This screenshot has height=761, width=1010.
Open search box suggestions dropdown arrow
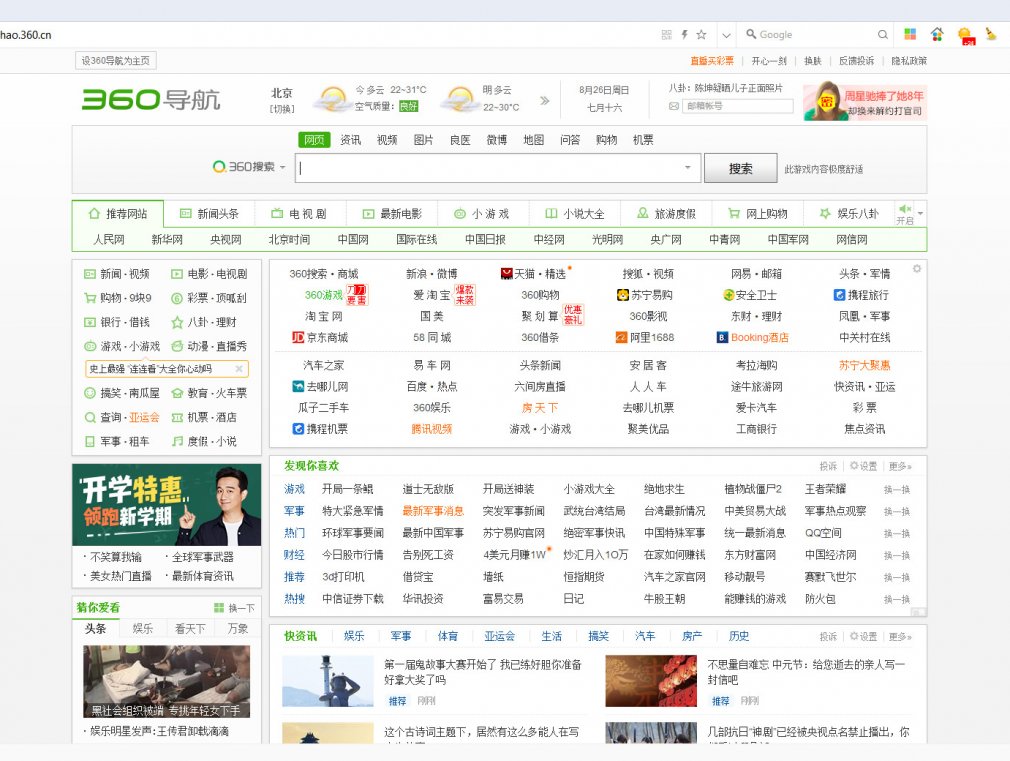pyautogui.click(x=688, y=167)
